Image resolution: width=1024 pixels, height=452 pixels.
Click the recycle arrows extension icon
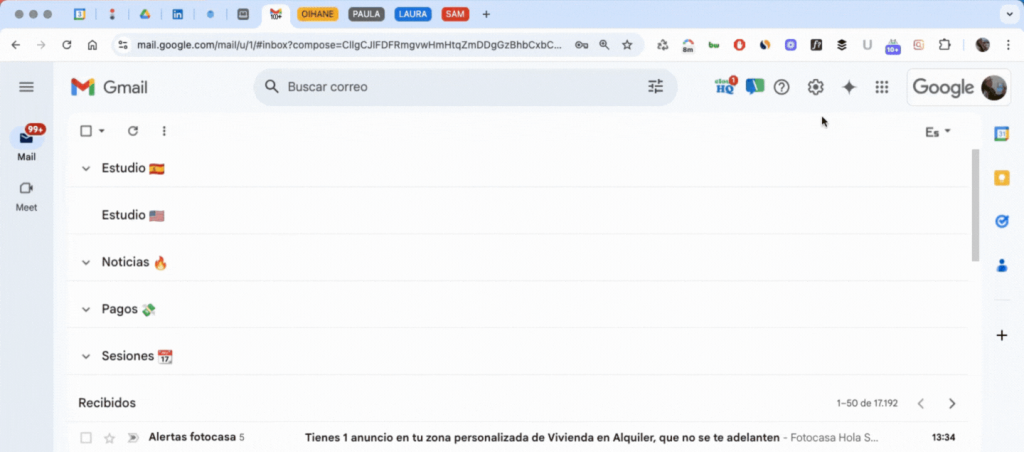[x=663, y=45]
